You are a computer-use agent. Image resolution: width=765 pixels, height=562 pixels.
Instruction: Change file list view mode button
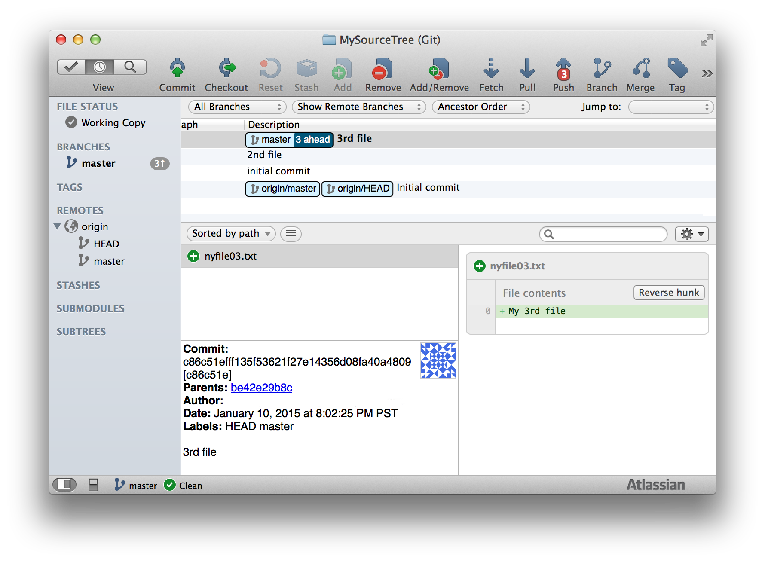pos(291,234)
